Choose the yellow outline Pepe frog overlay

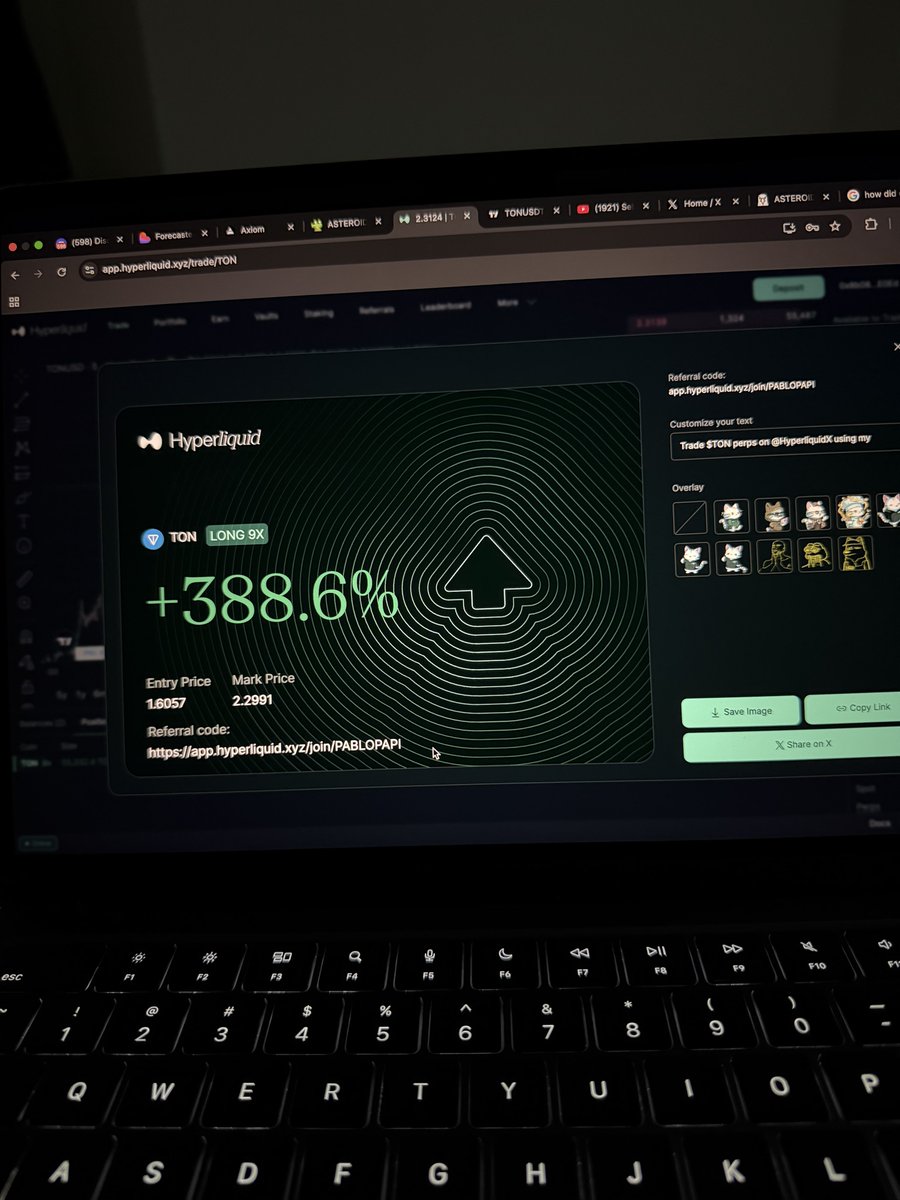[x=814, y=554]
